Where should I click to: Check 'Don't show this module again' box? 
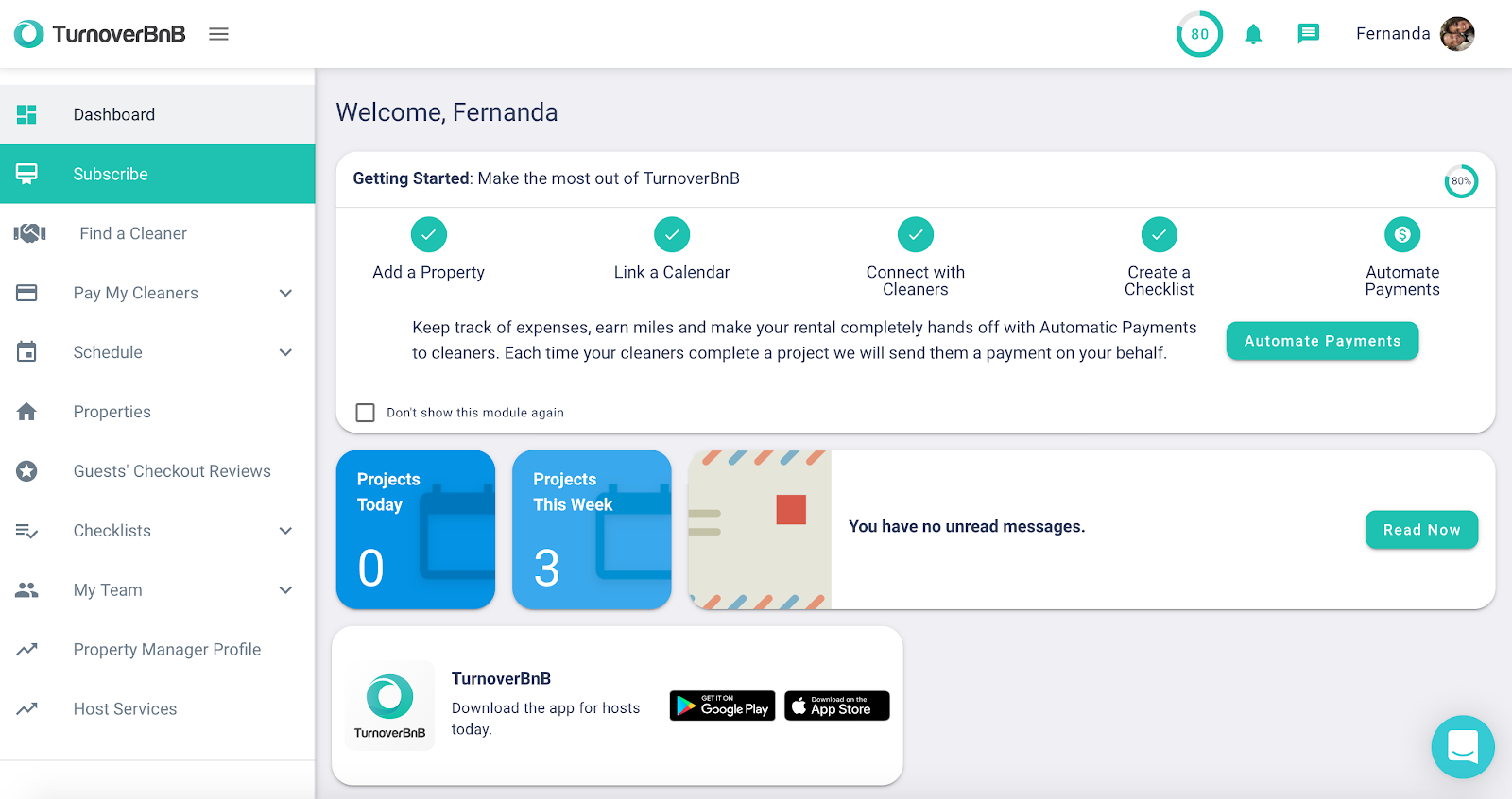(x=365, y=413)
